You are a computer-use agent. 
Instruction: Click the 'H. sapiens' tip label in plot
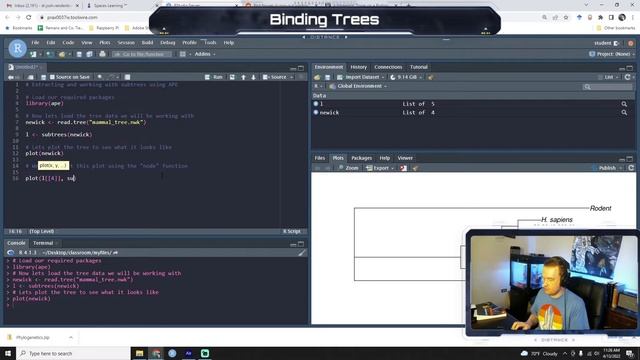point(557,220)
